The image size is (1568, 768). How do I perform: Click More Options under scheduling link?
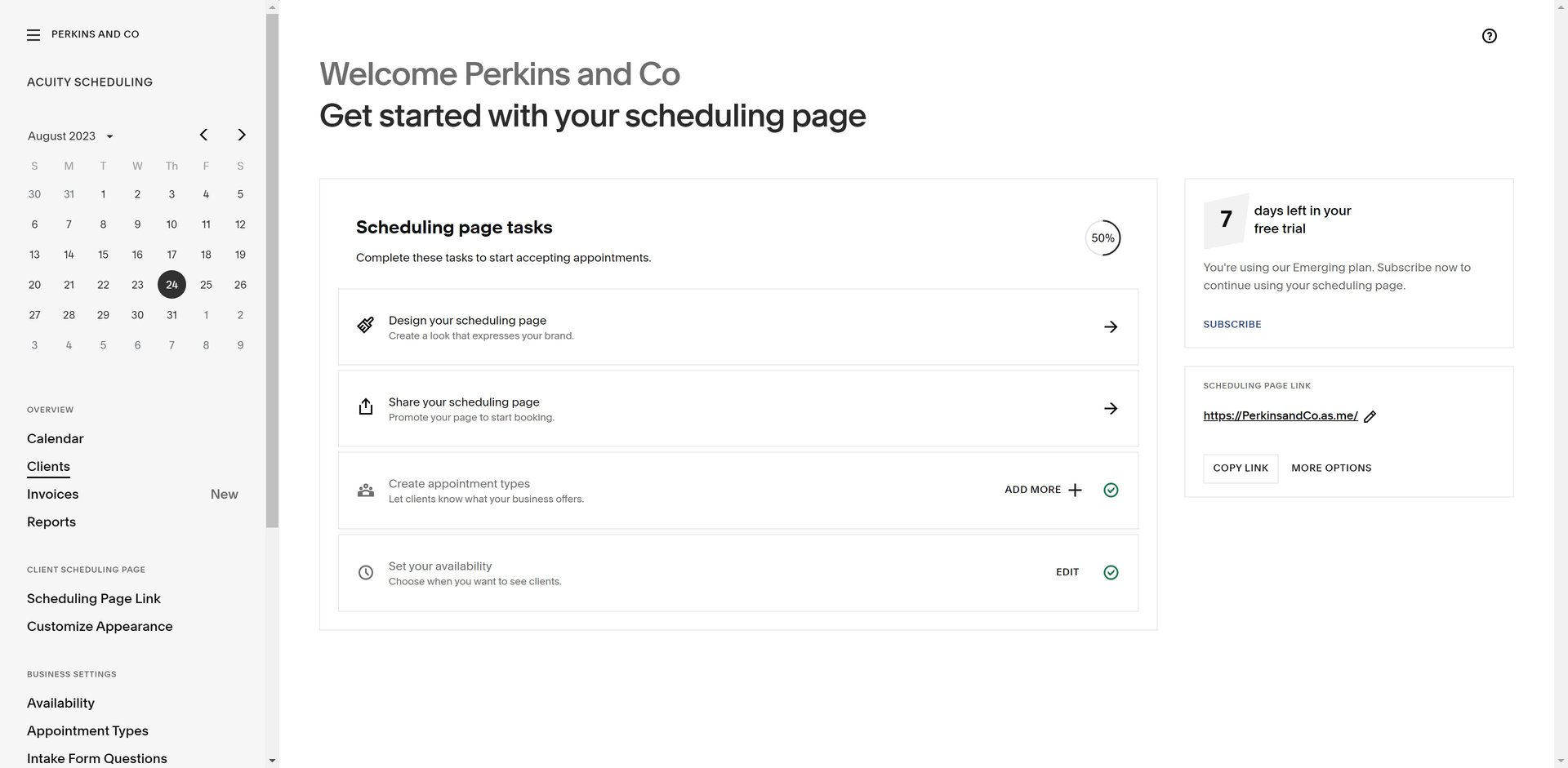click(1330, 468)
